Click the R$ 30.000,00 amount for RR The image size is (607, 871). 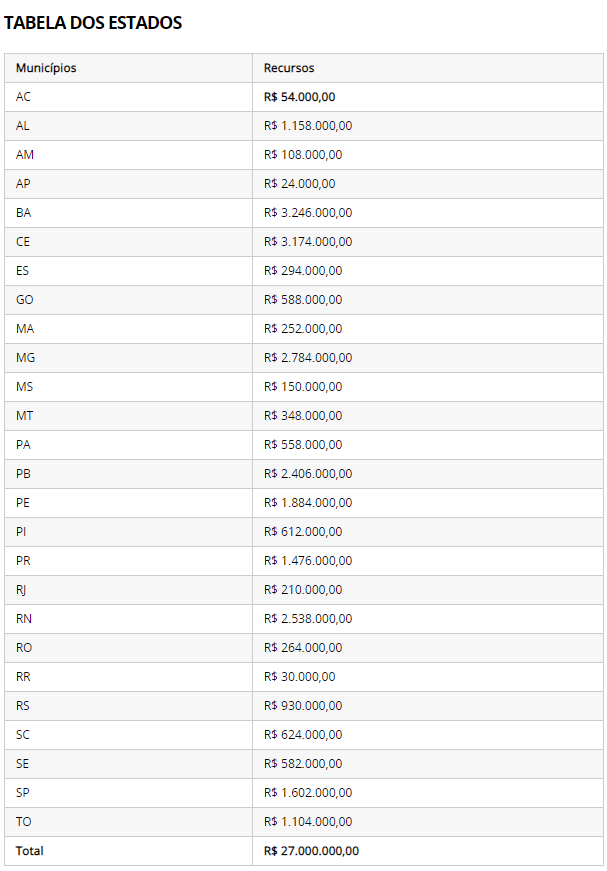(299, 677)
